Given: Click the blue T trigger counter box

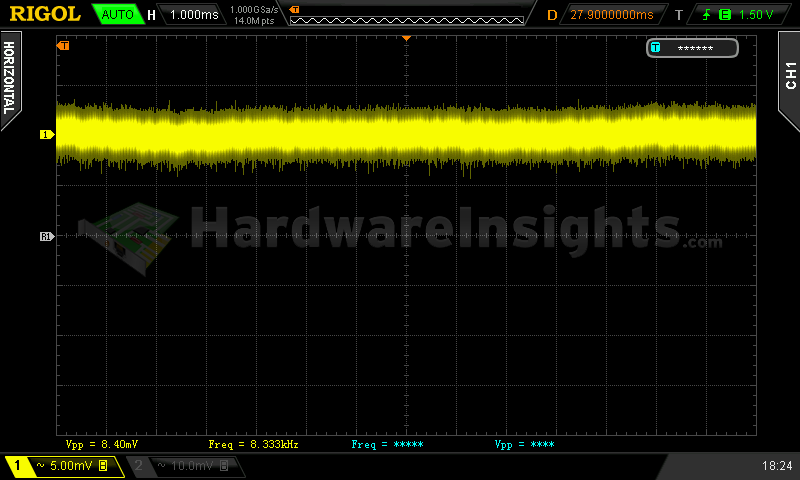Looking at the screenshot, I should [x=691, y=48].
